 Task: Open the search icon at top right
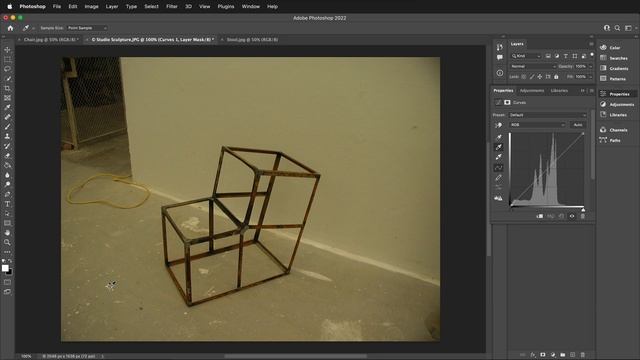click(x=617, y=28)
